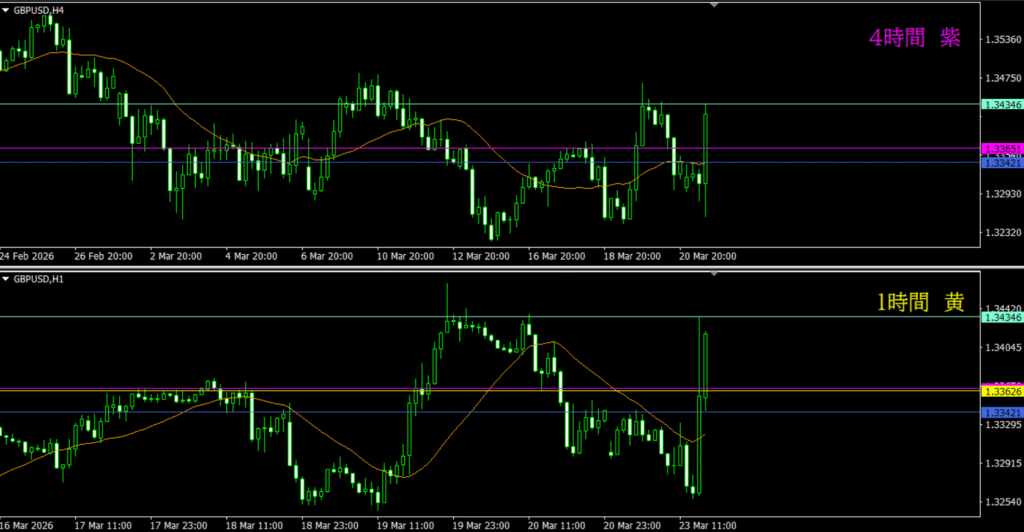Click the triangle icon beside GBPUSD,H1 title
Screen dimensions: 1024x532
(6, 277)
